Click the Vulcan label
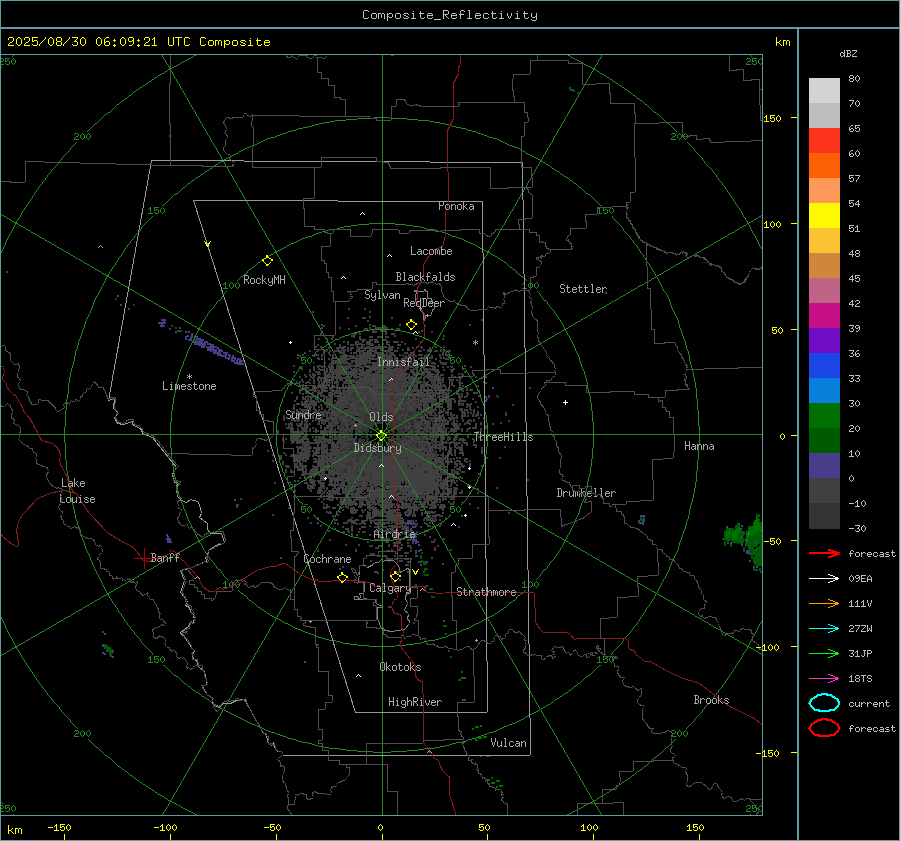Viewport: 900px width, 841px height. click(x=508, y=743)
